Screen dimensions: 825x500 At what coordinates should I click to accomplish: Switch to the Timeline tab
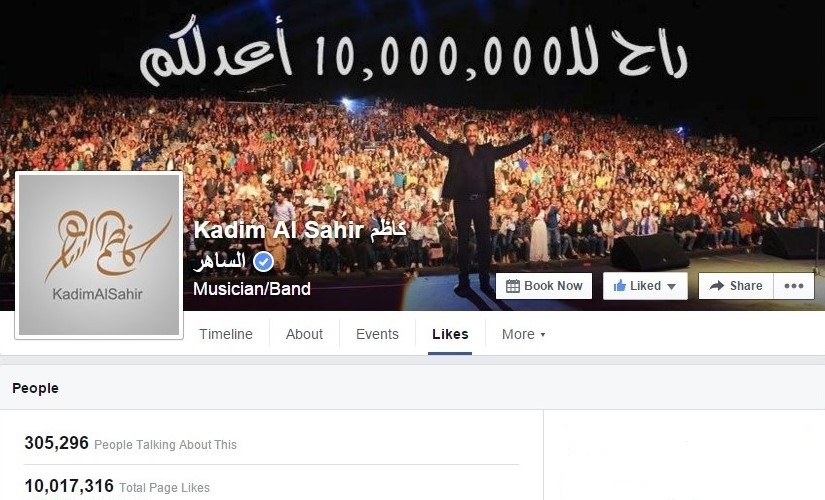pyautogui.click(x=226, y=334)
